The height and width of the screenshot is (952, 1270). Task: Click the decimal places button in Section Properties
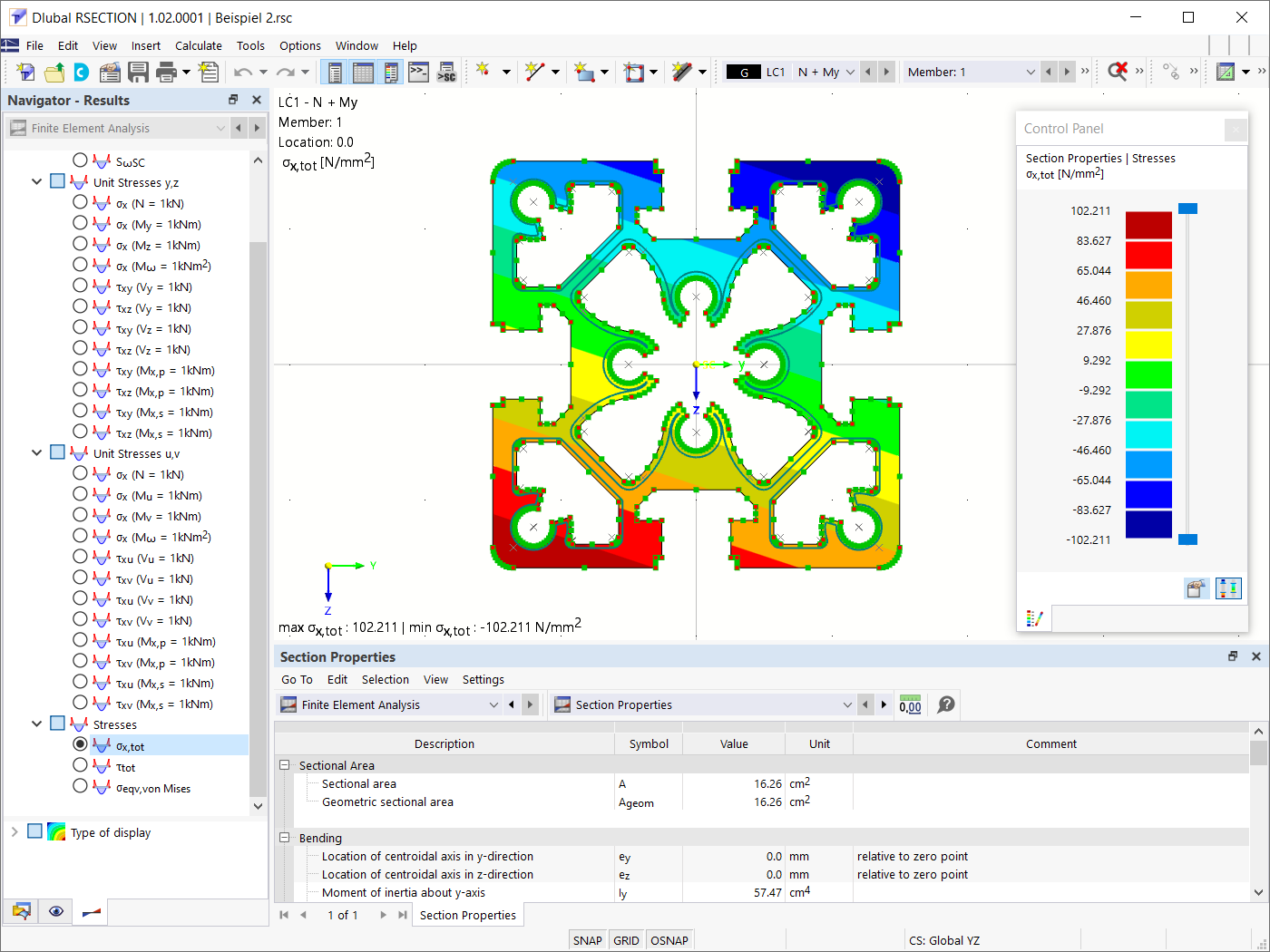click(910, 704)
